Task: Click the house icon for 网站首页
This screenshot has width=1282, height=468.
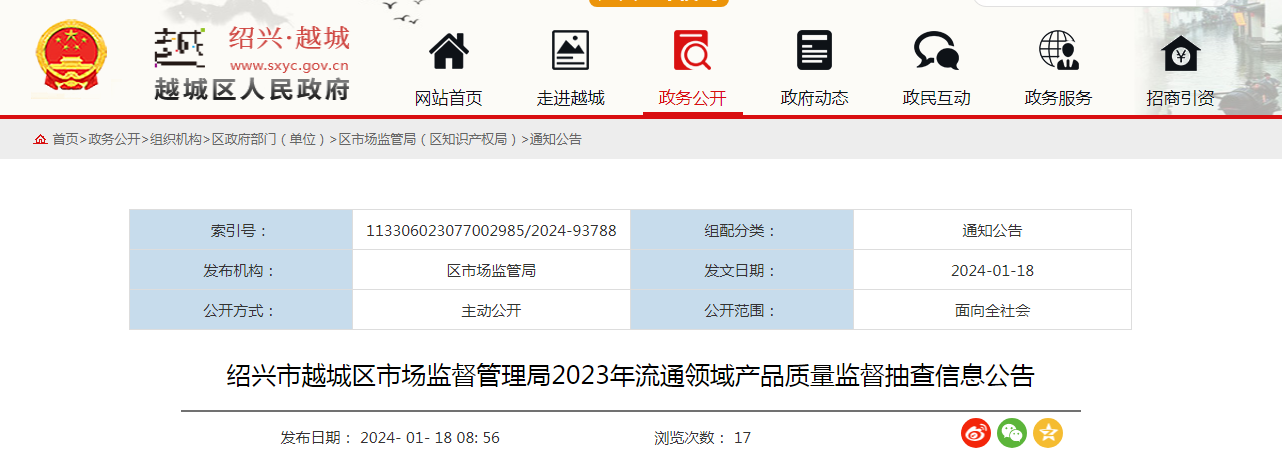Action: tap(448, 51)
